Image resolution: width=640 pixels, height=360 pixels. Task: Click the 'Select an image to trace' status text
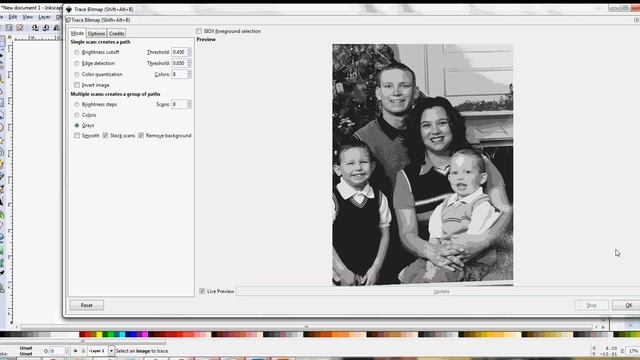tap(142, 351)
